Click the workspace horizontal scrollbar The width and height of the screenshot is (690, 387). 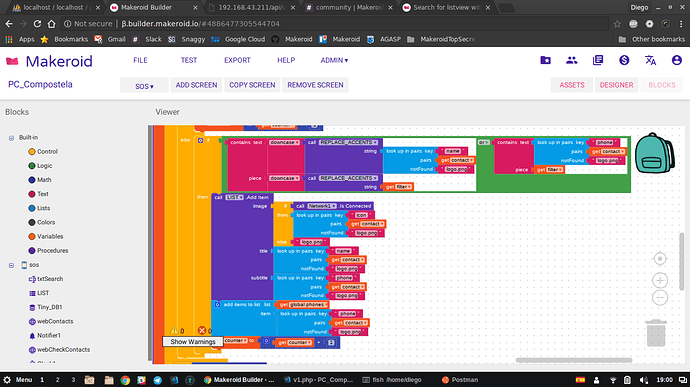574,360
